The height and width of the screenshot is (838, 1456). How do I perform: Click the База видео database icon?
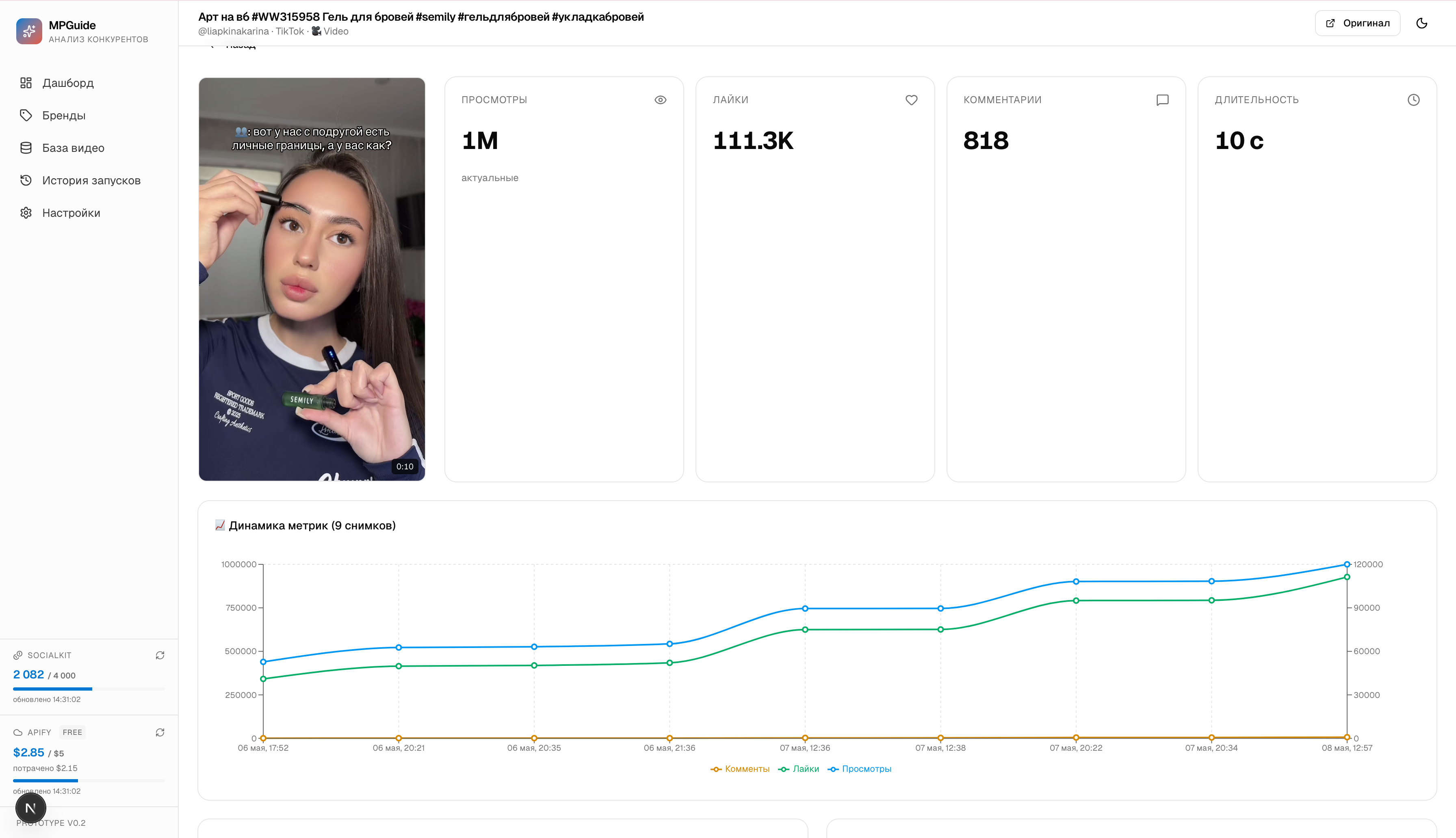[26, 148]
